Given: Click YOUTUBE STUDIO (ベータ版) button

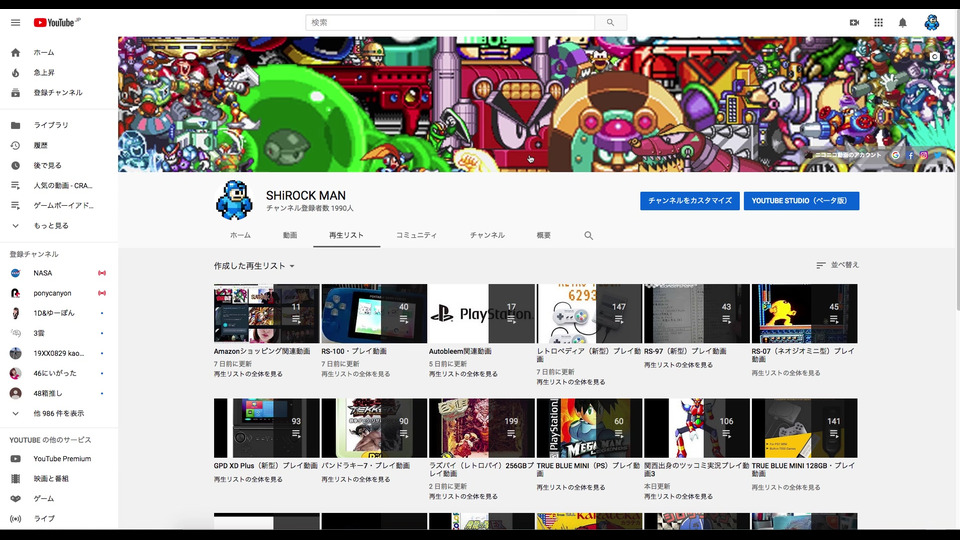Looking at the screenshot, I should (801, 201).
